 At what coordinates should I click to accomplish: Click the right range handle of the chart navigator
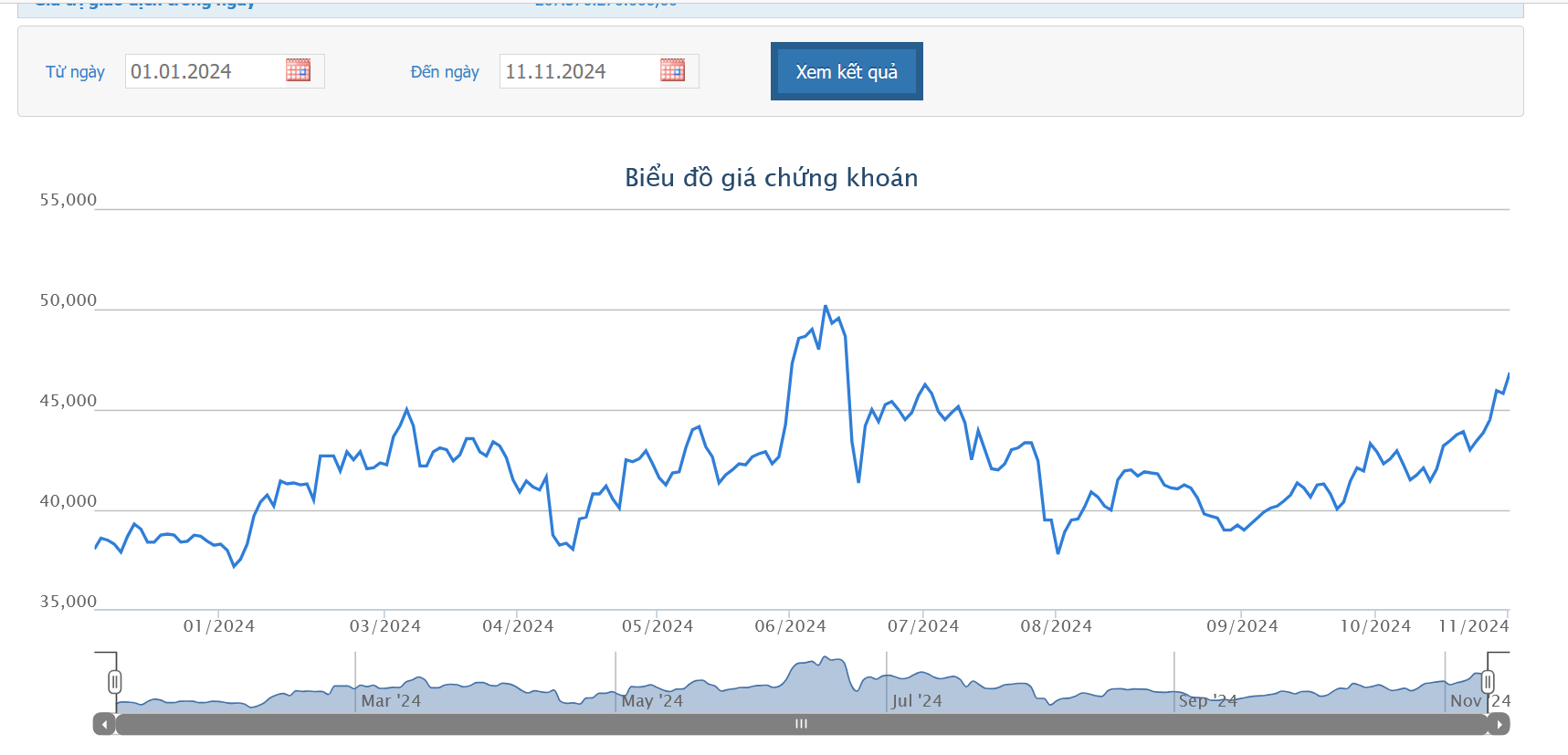click(1488, 682)
